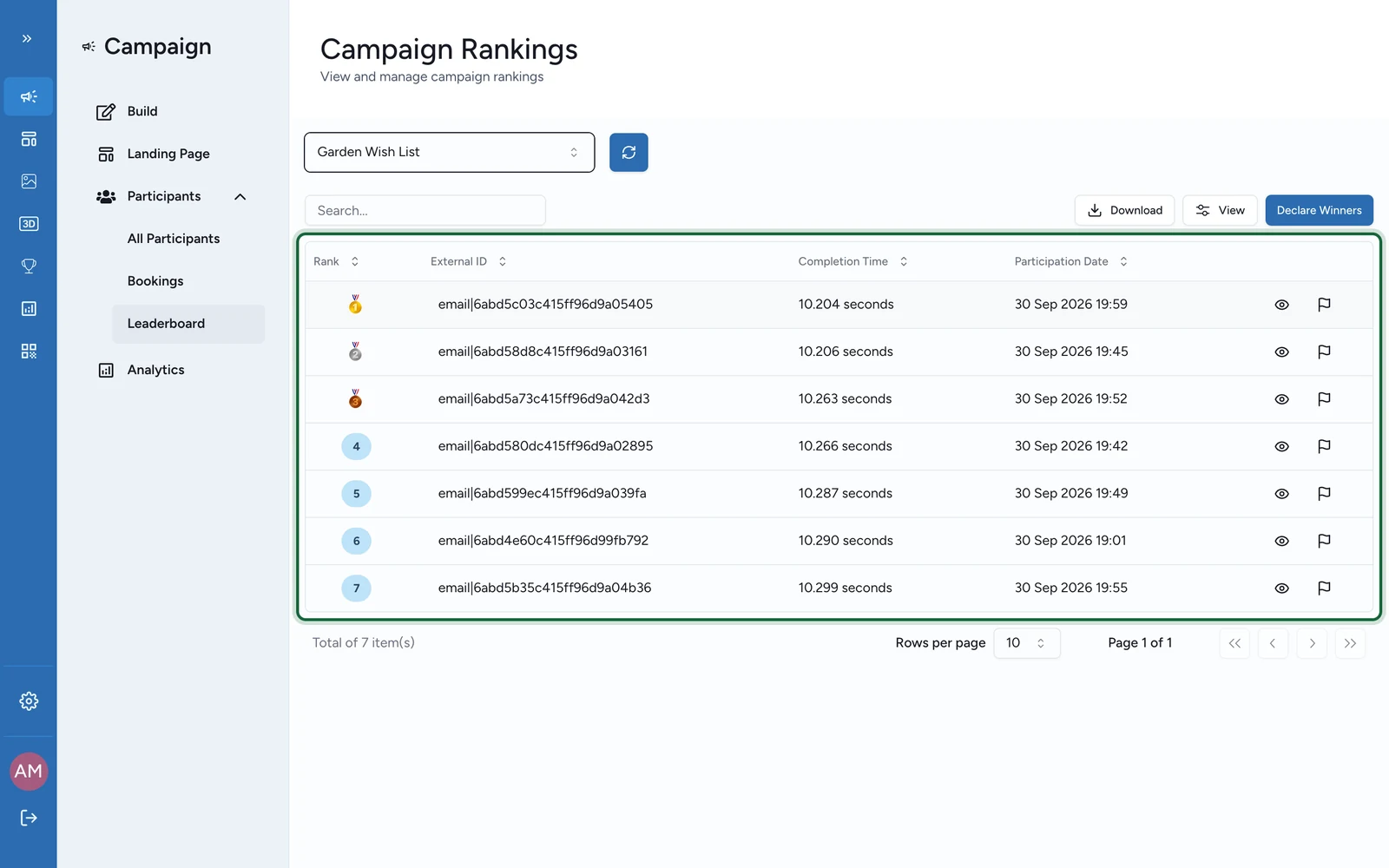
Task: Open the rows per page selector
Action: (1027, 643)
